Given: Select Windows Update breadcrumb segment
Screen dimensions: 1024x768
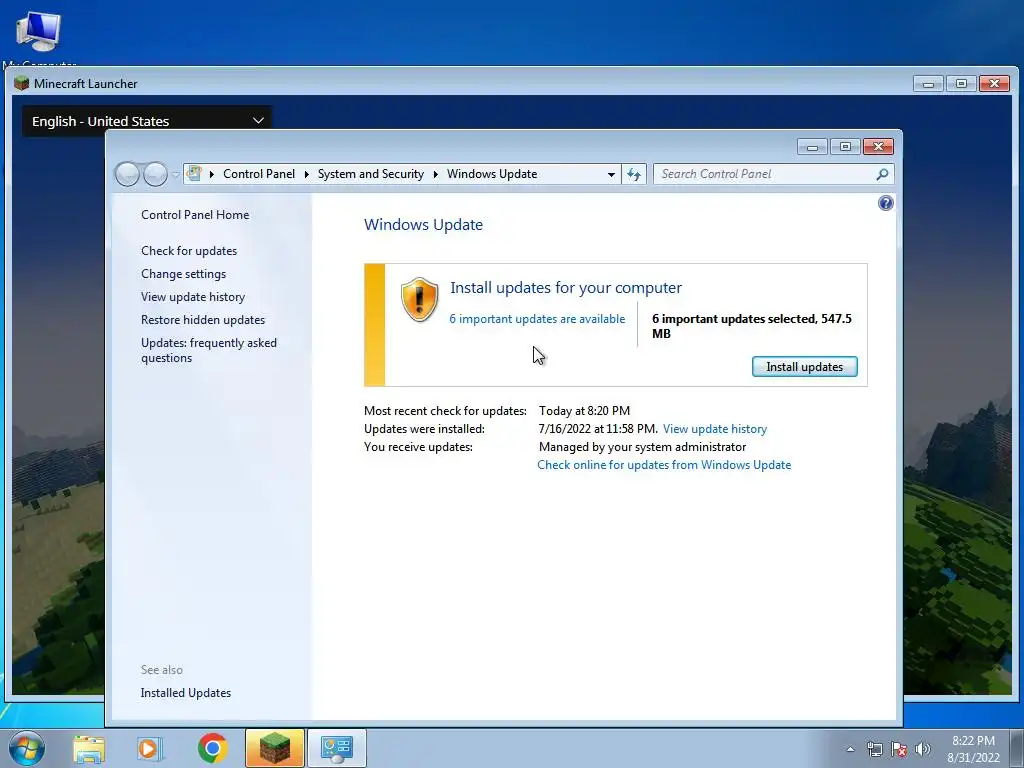Looking at the screenshot, I should tap(492, 174).
